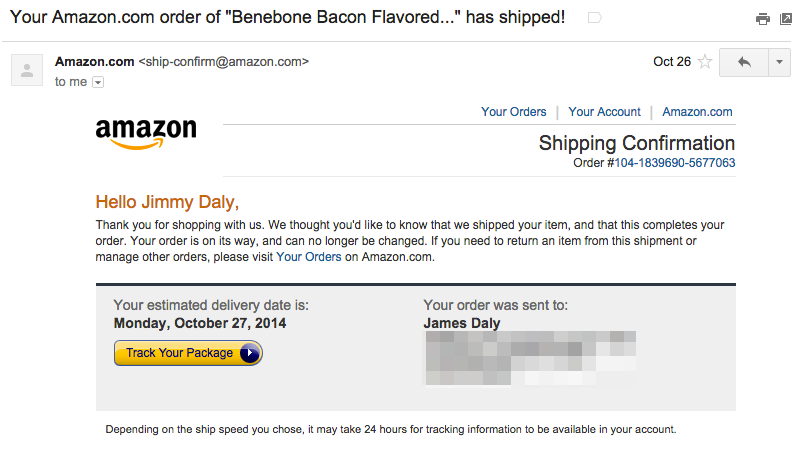The height and width of the screenshot is (456, 809).
Task: Print this email with the printer icon
Action: click(763, 19)
